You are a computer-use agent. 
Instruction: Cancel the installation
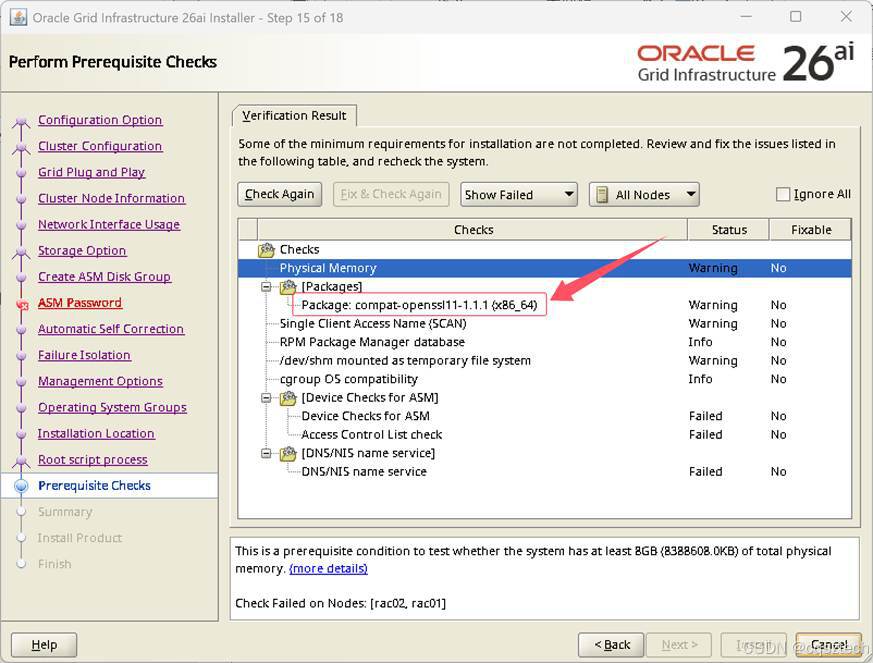point(828,645)
